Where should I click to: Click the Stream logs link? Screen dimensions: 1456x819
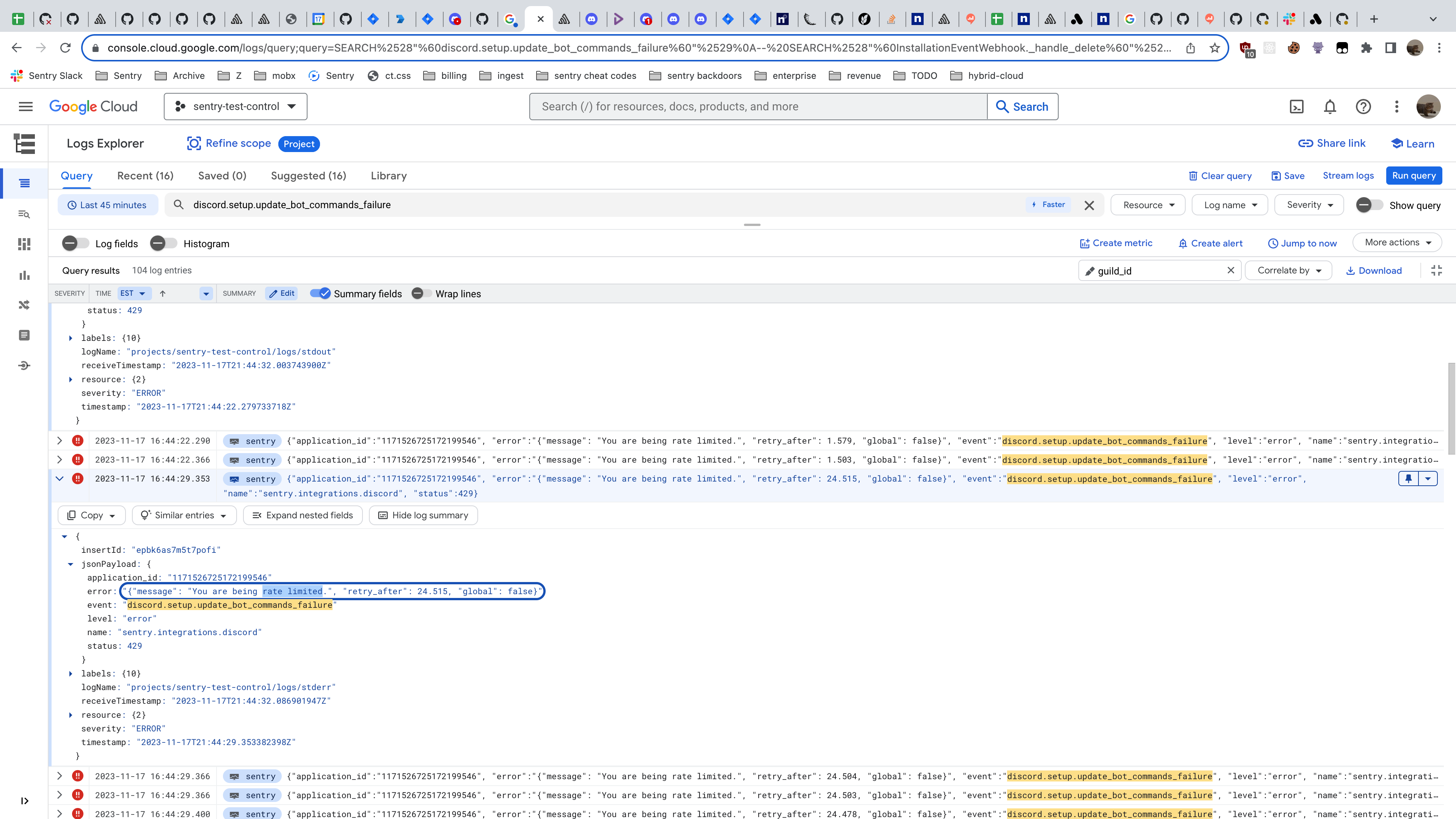pos(1348,176)
